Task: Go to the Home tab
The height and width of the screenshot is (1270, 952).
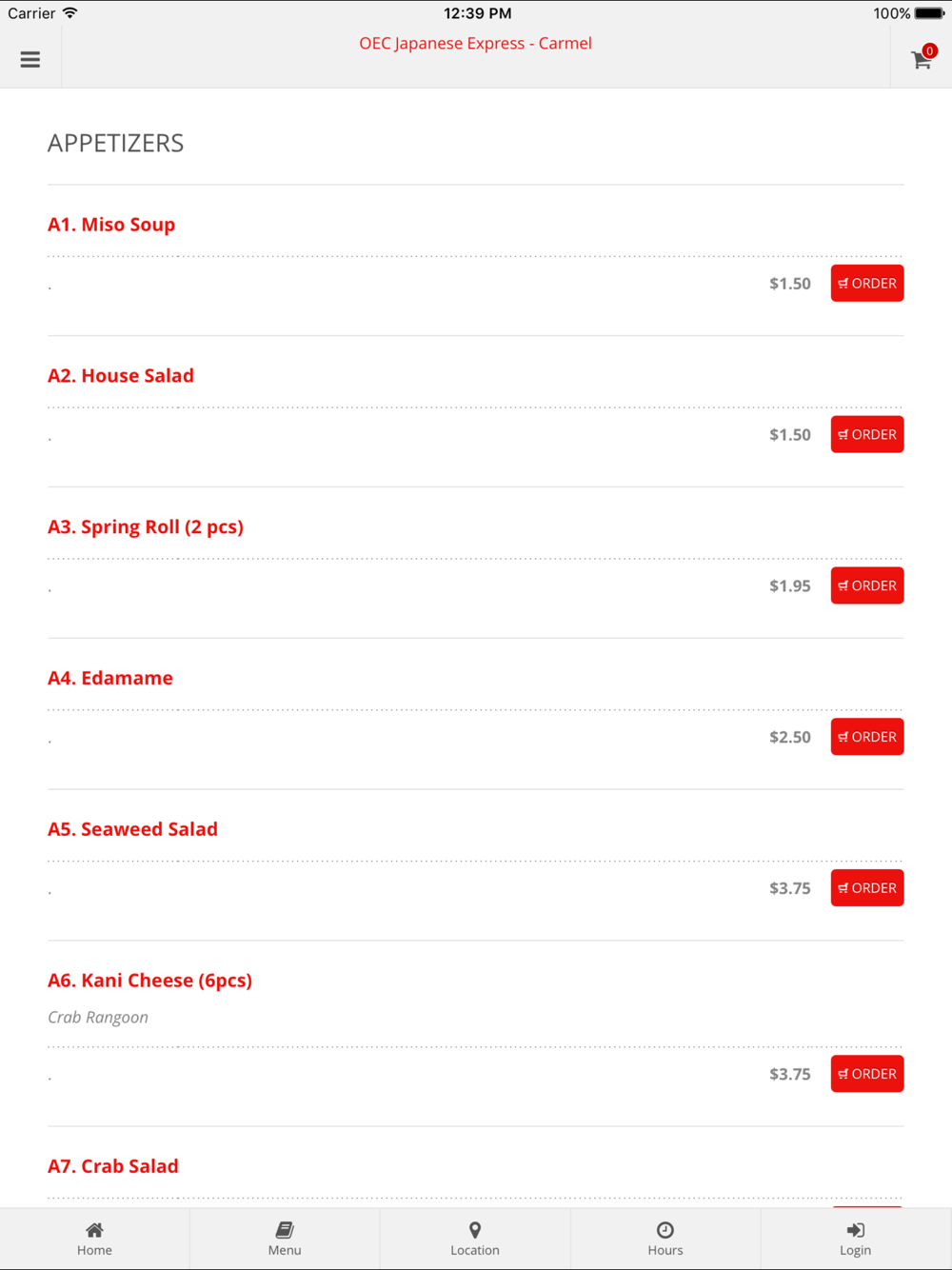Action: [94, 1239]
